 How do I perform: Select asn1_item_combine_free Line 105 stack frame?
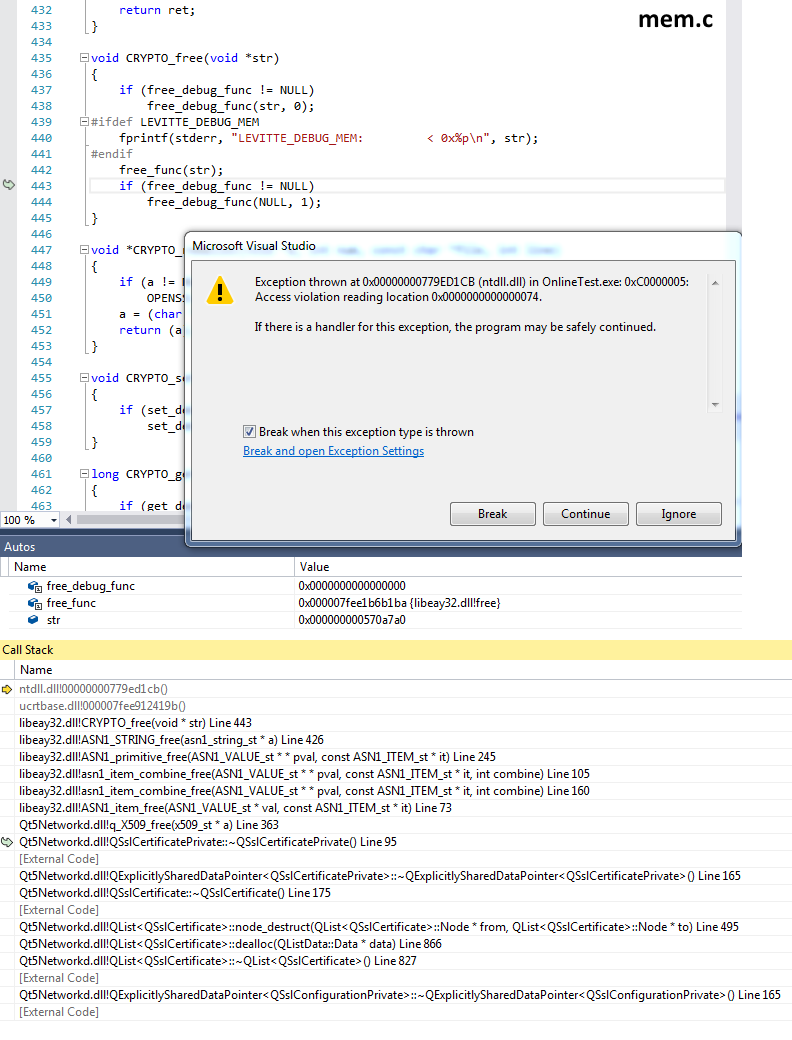coord(304,774)
